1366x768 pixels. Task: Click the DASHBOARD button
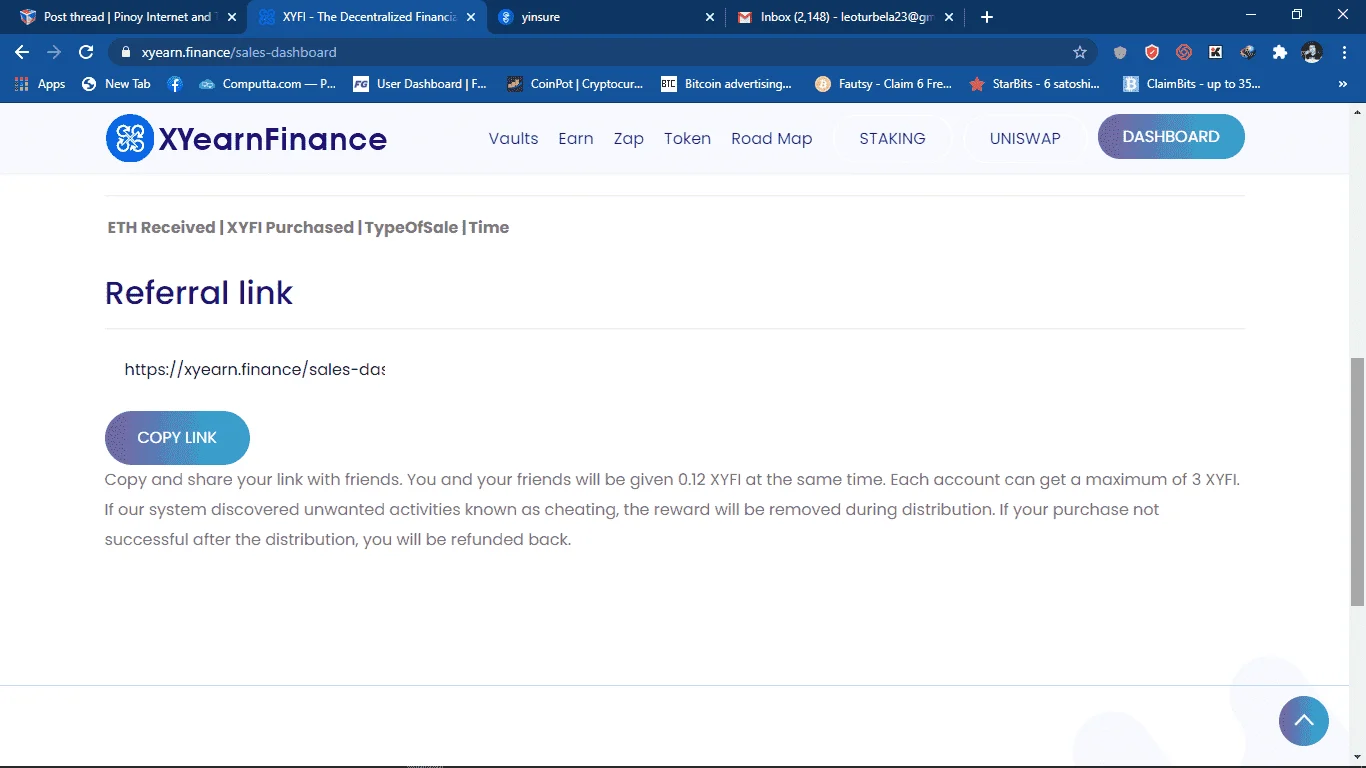[1171, 137]
